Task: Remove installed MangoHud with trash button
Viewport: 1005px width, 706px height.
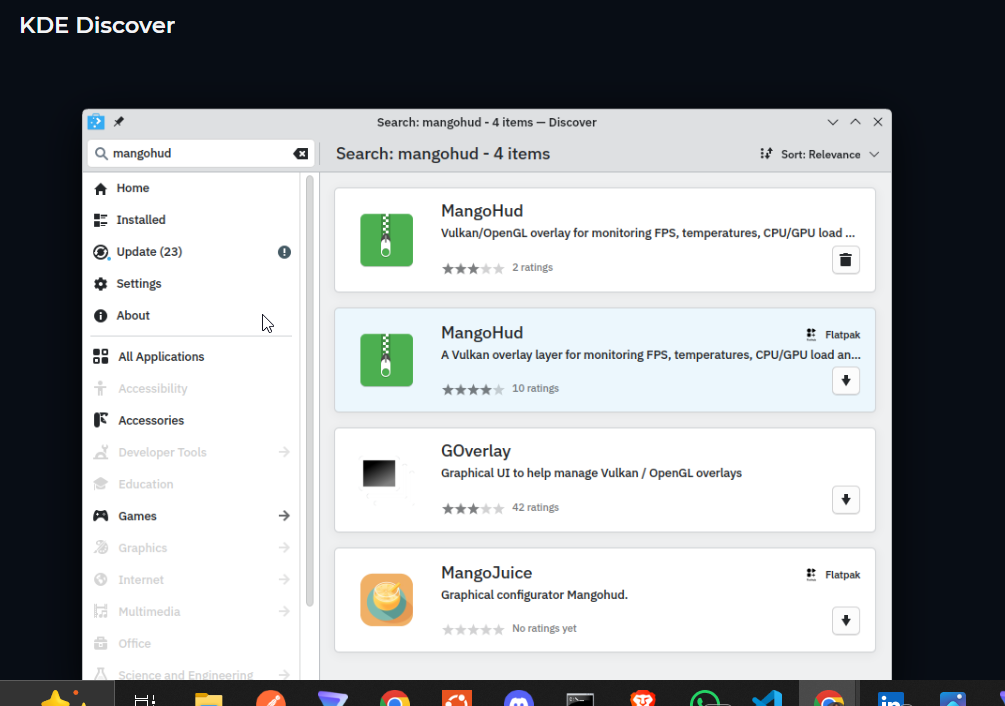Action: 845,260
